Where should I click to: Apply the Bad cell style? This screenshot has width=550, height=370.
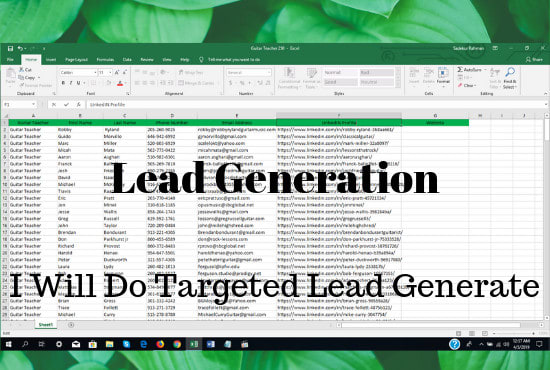376,73
